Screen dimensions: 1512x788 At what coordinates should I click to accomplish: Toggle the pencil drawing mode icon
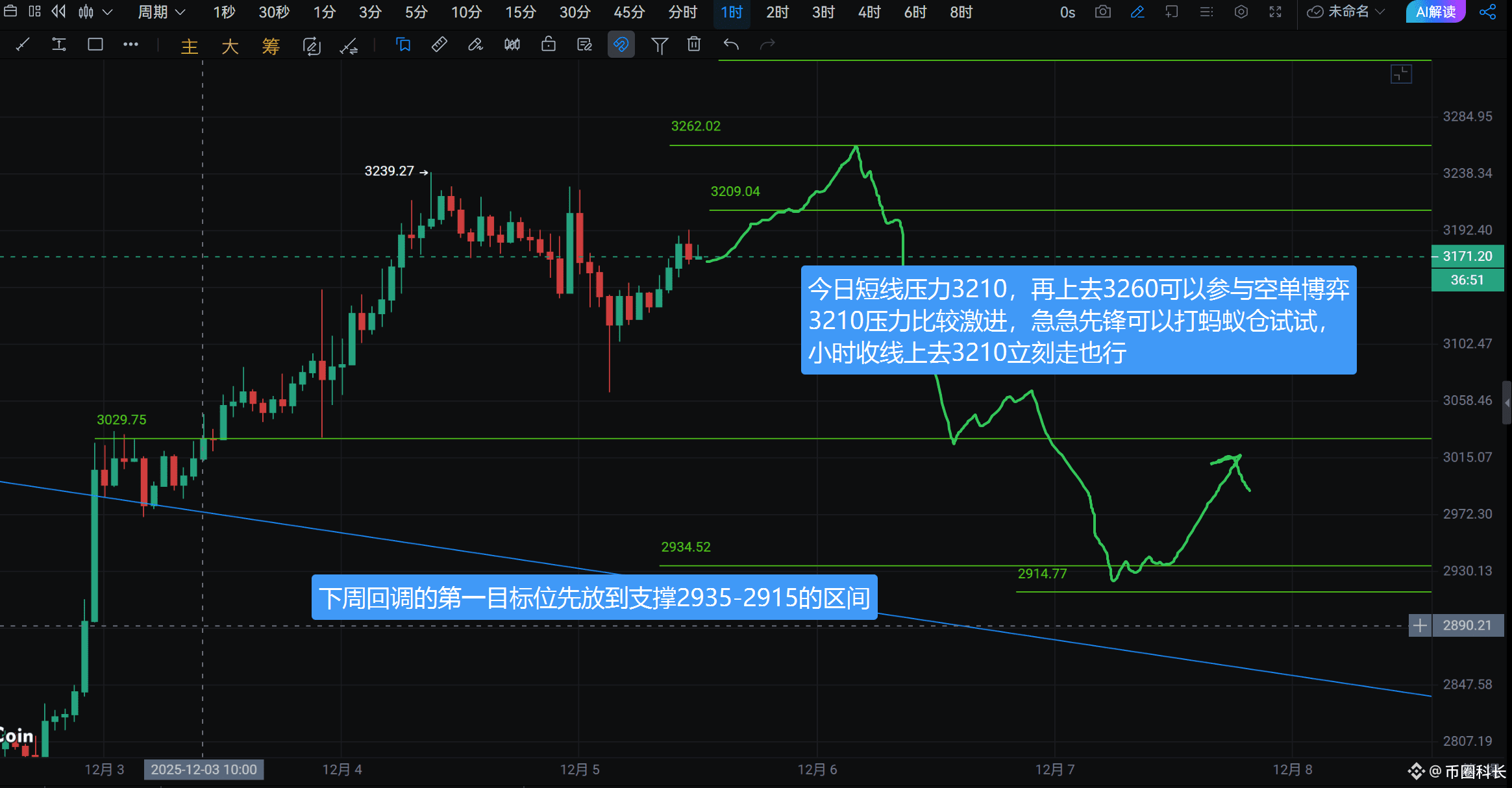pyautogui.click(x=1137, y=12)
